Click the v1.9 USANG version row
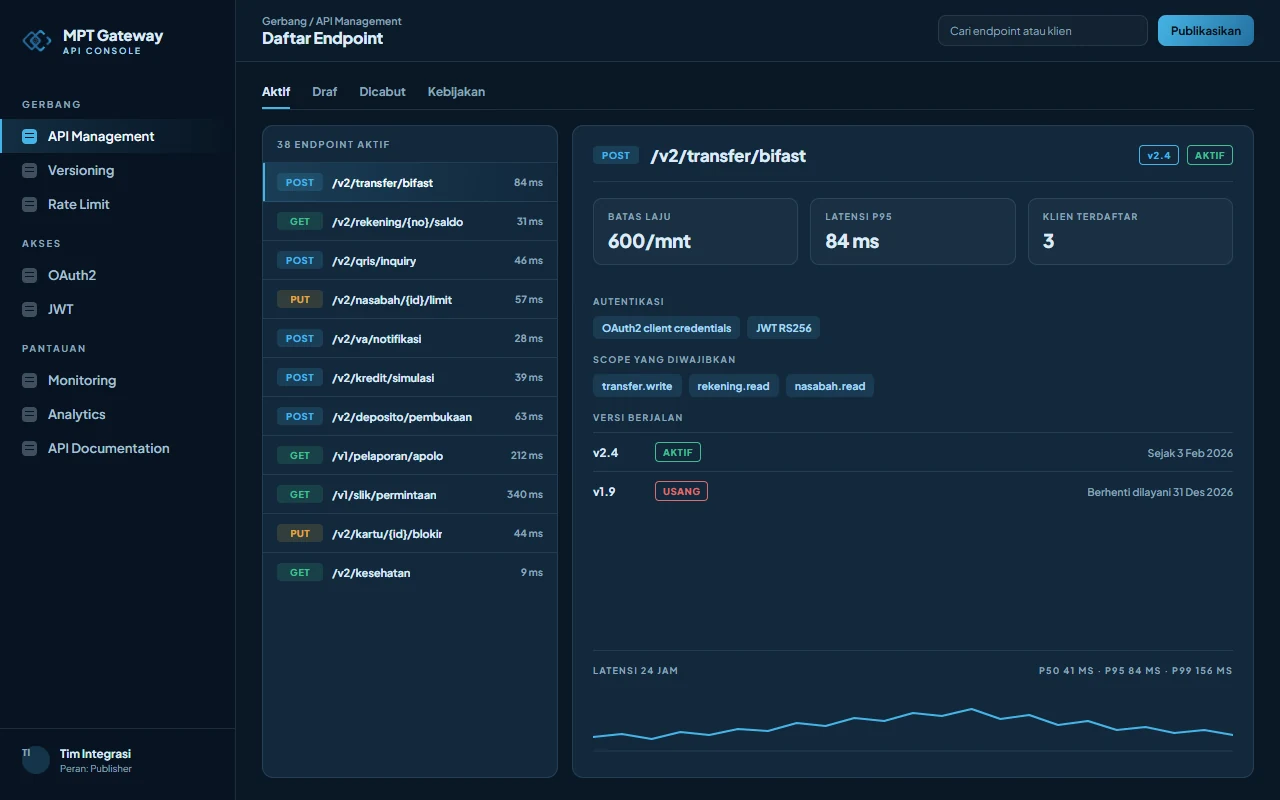This screenshot has height=800, width=1280. coord(913,491)
